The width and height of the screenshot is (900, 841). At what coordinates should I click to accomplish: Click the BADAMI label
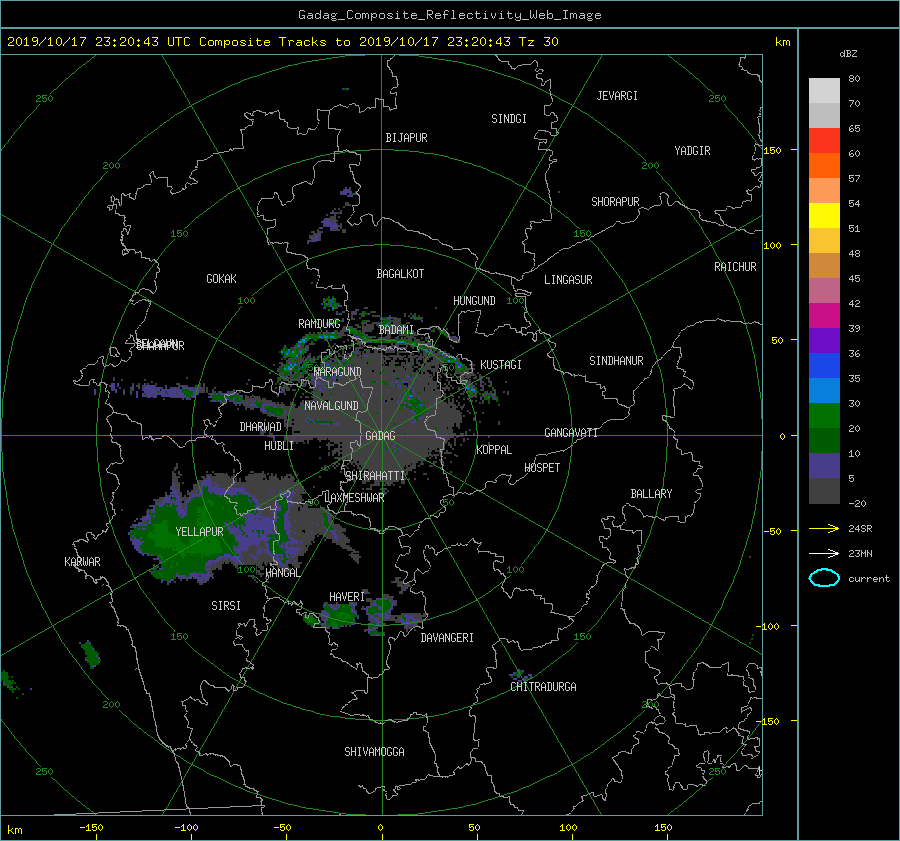396,330
